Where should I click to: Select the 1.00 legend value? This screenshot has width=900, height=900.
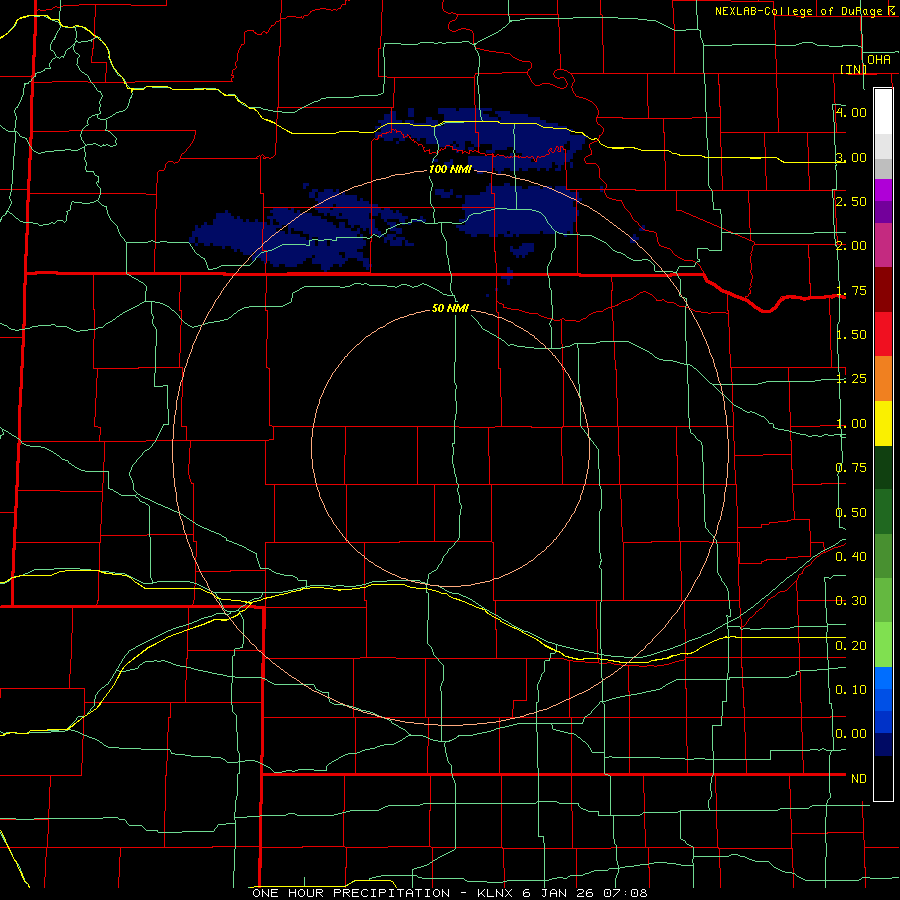(851, 424)
